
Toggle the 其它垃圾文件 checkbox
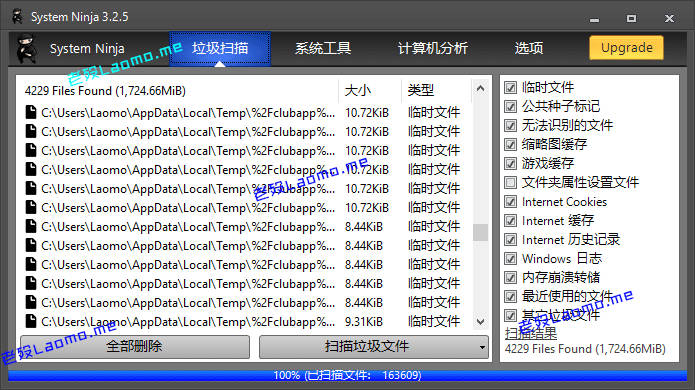tap(511, 315)
